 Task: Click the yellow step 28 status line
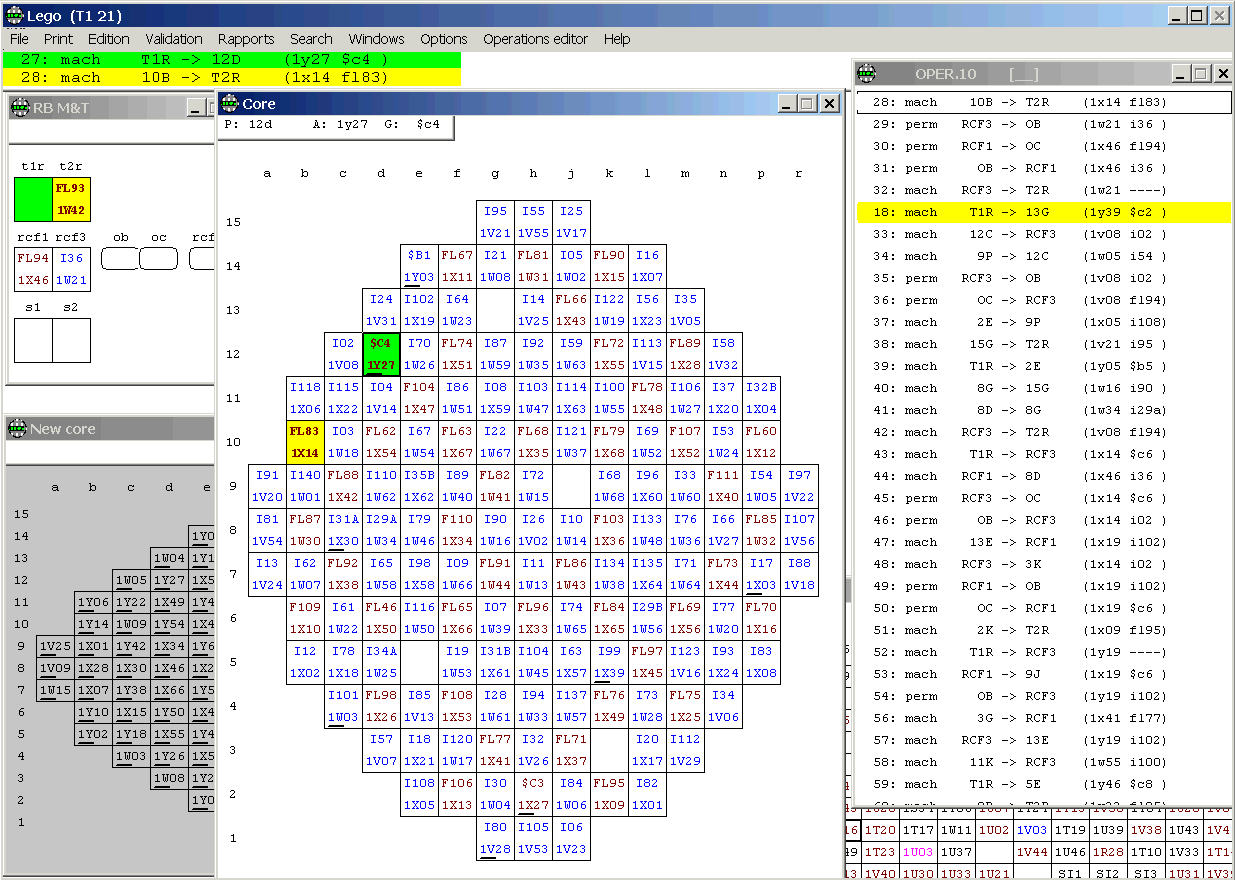[231, 77]
